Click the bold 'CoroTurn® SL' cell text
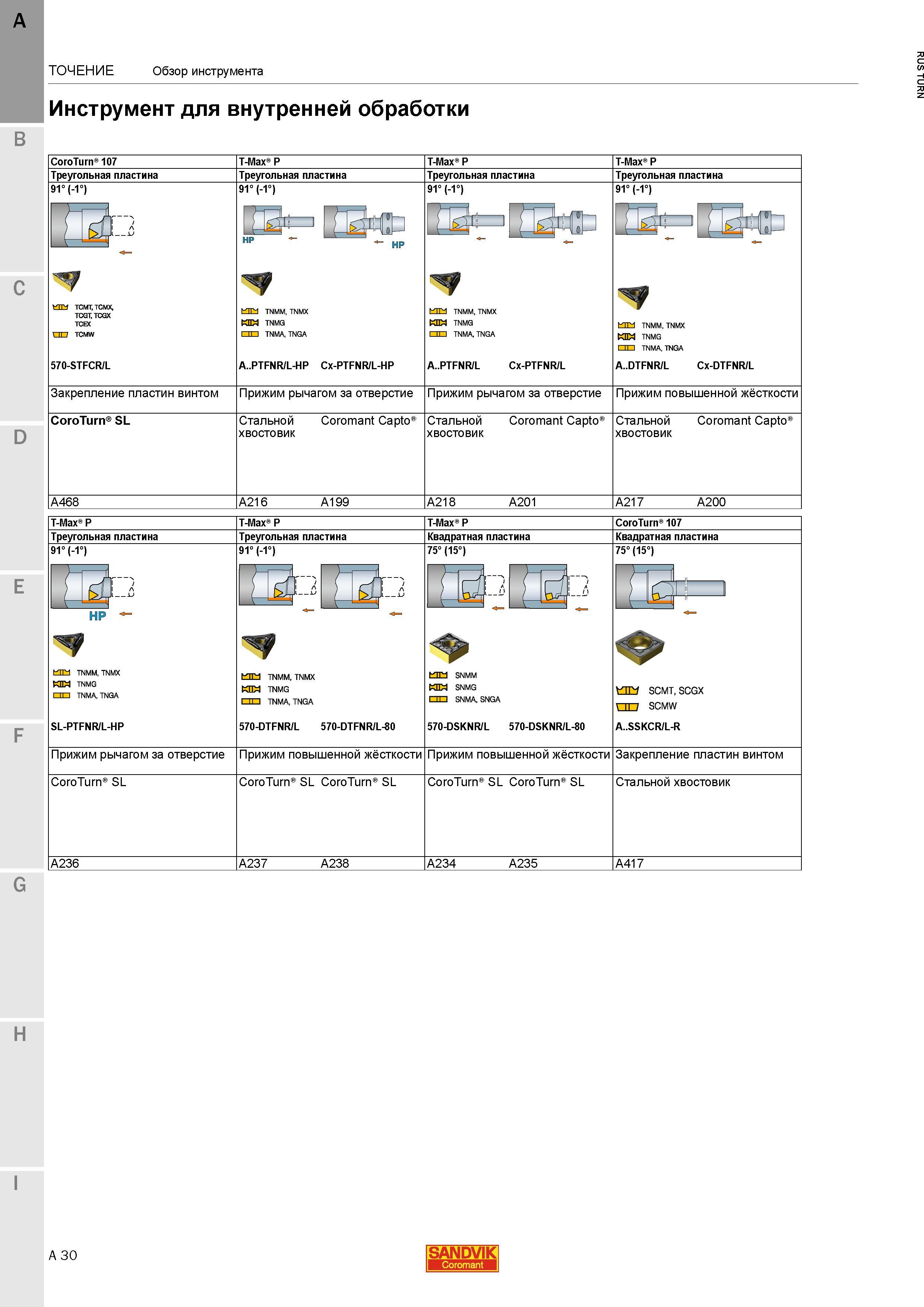The image size is (924, 1307). pos(90,421)
